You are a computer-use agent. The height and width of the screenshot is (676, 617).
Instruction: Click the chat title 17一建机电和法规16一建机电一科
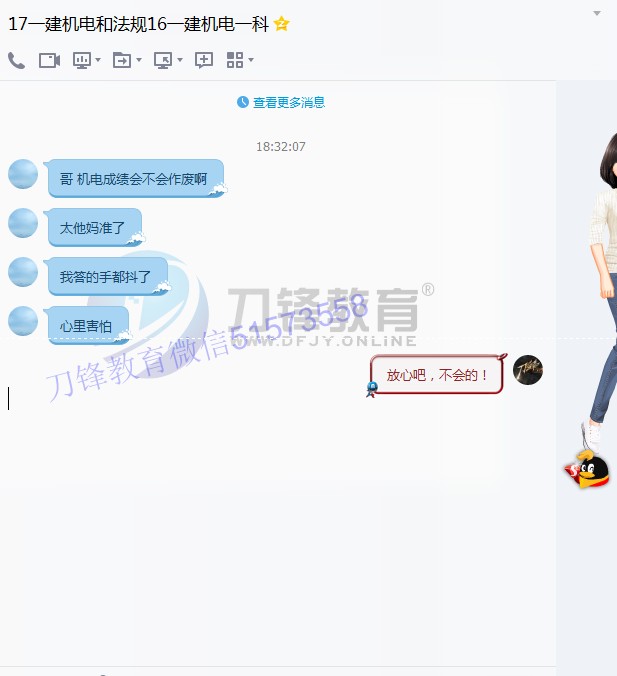(138, 24)
